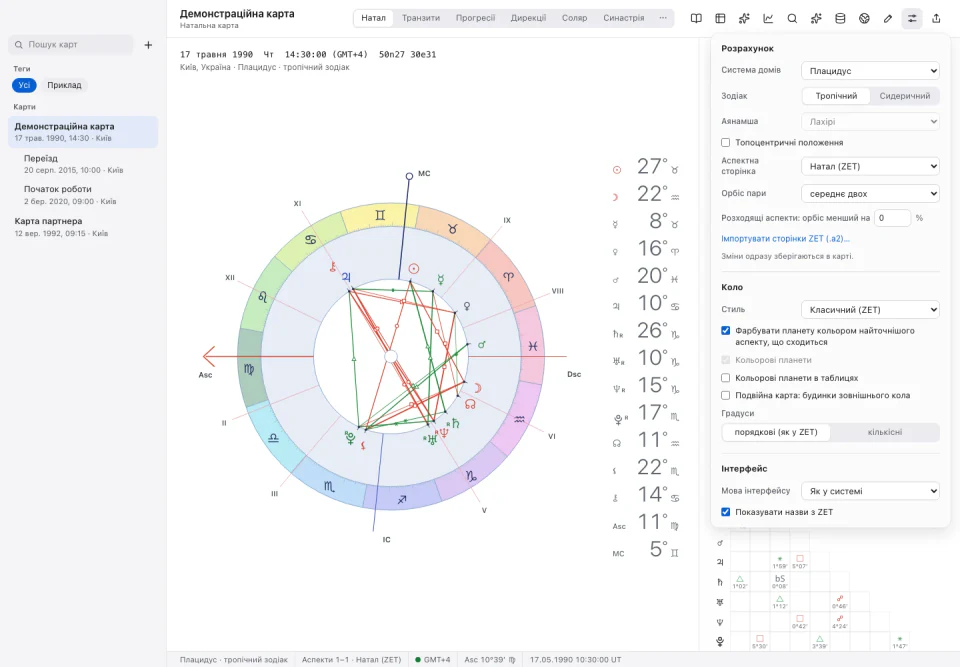Open the Прогресії tab
960x667 pixels.
[x=475, y=18]
